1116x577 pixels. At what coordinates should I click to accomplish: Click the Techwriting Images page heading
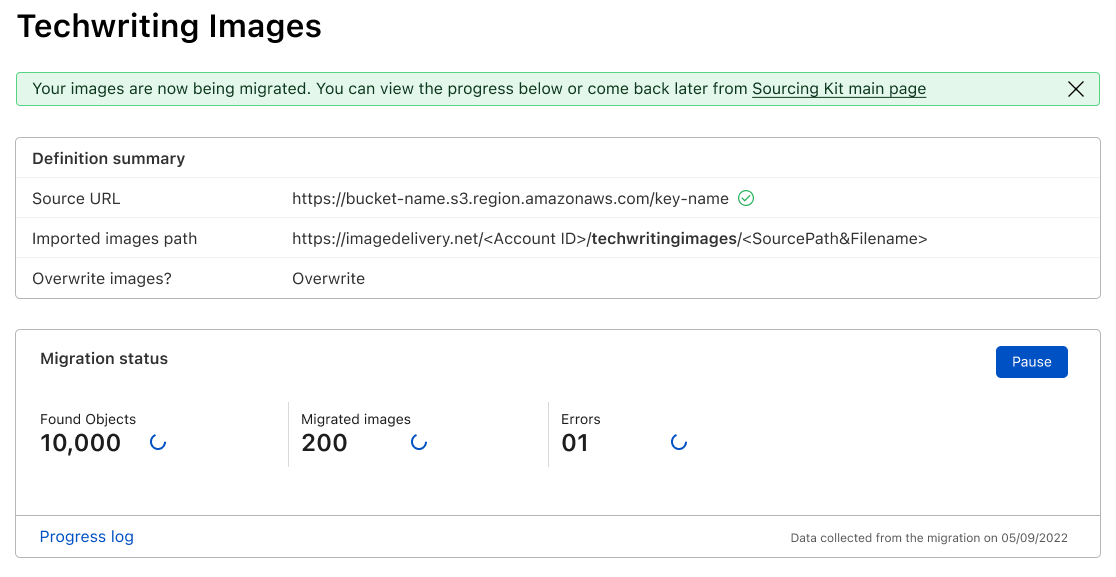(169, 26)
